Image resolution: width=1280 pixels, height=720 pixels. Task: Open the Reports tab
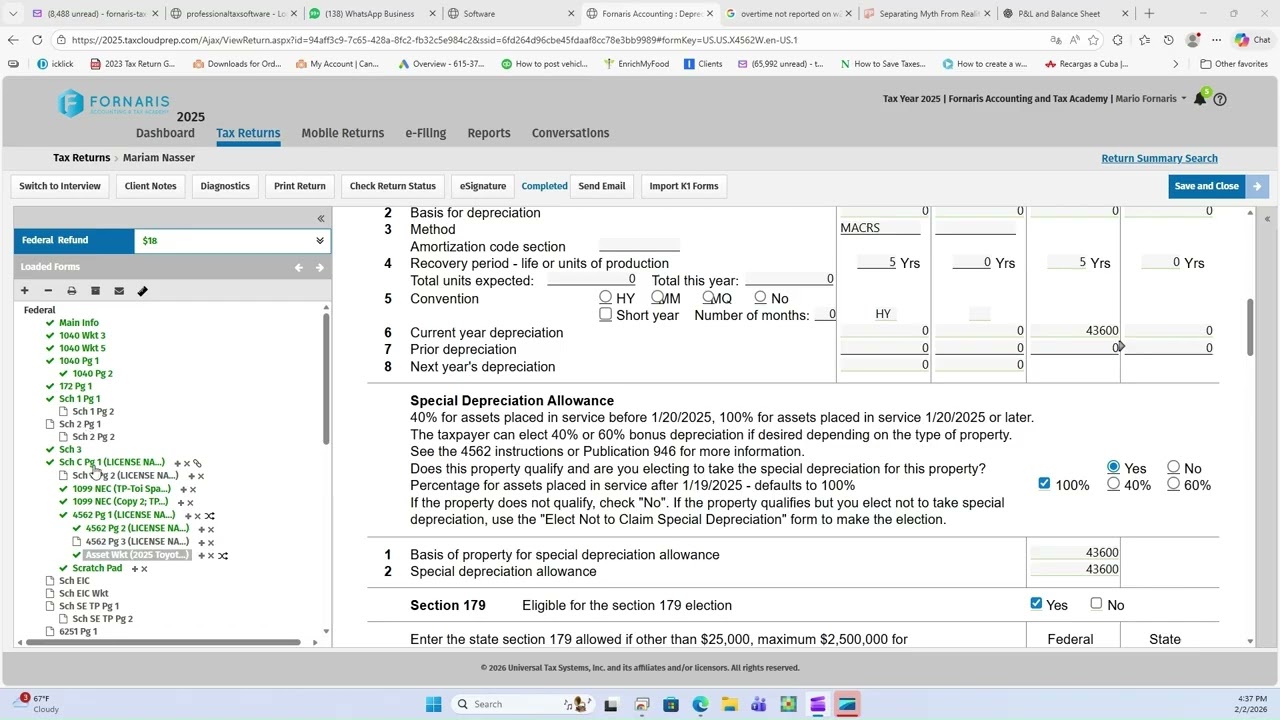pyautogui.click(x=489, y=133)
